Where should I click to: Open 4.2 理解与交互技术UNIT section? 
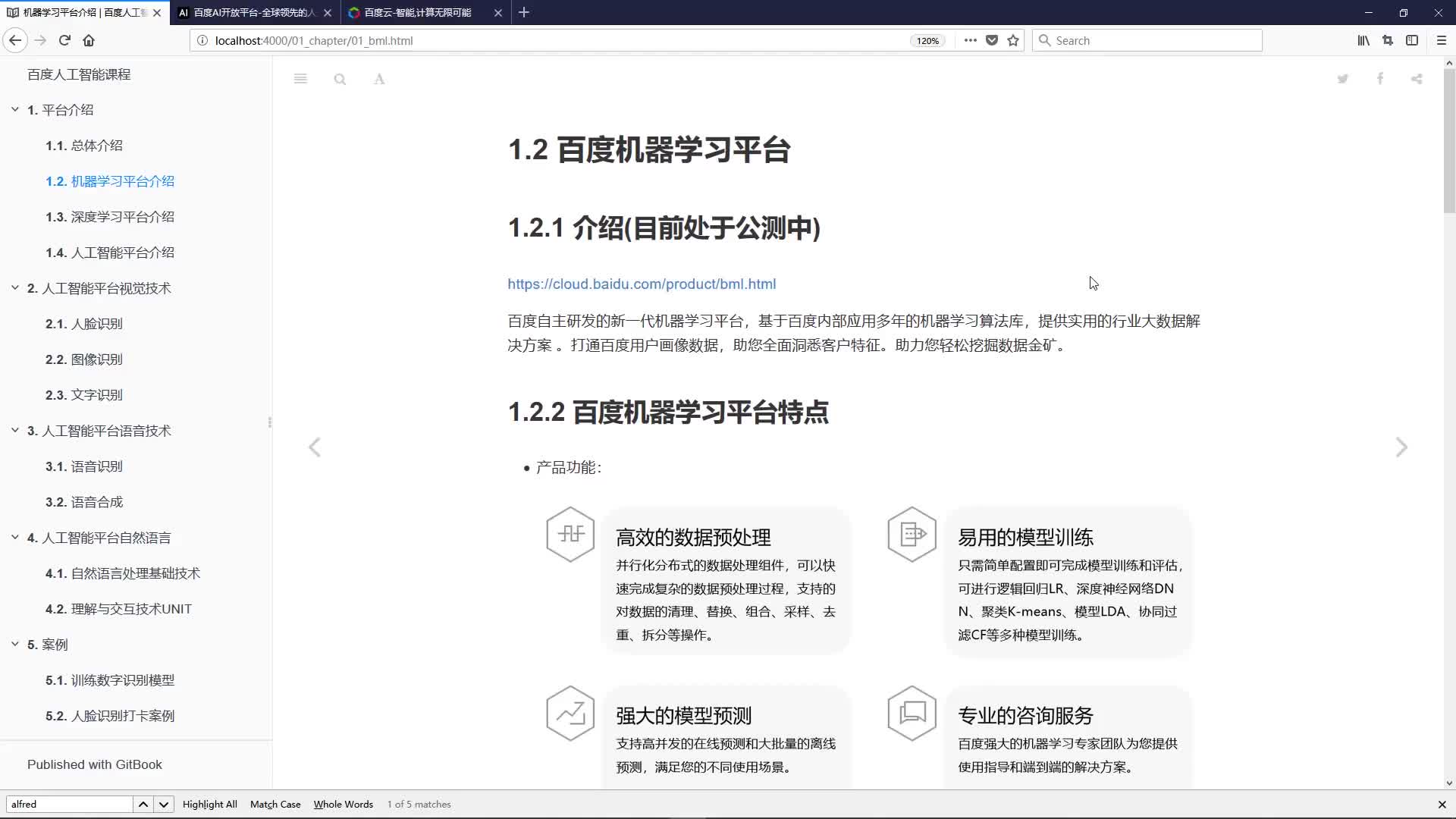tap(118, 609)
